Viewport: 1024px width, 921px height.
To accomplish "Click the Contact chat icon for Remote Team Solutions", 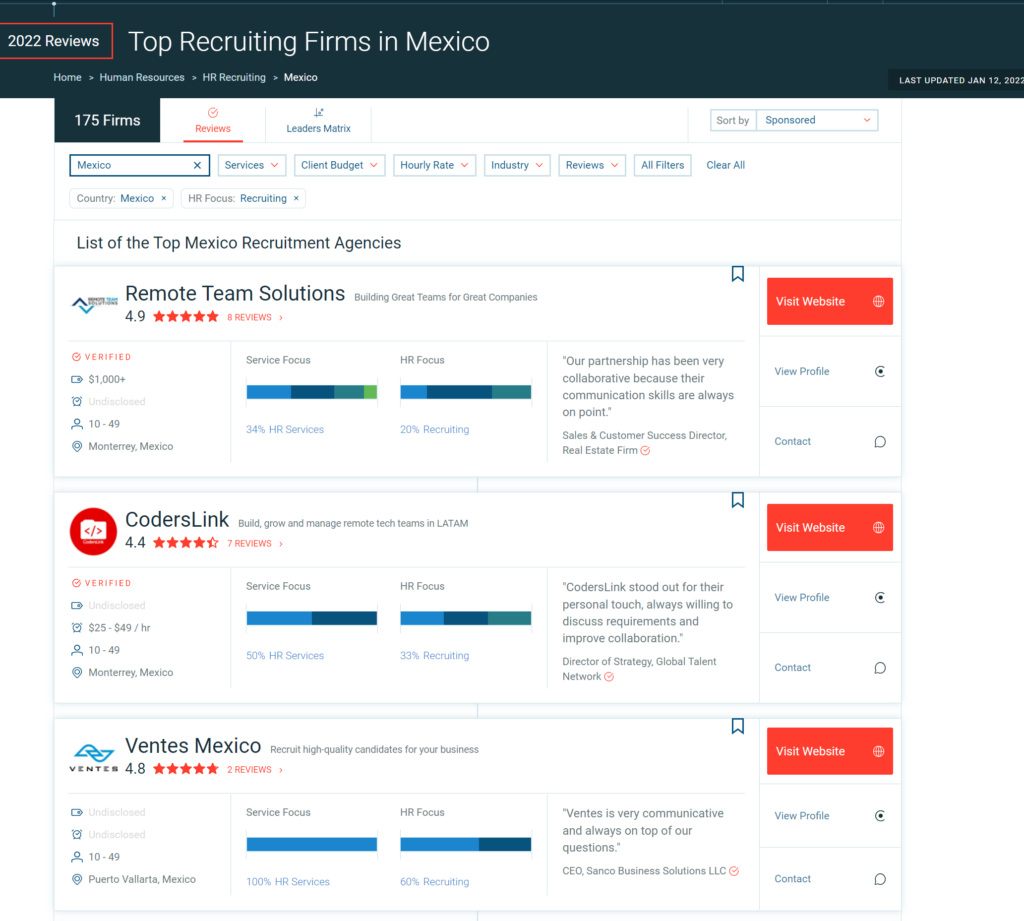I will click(x=880, y=442).
